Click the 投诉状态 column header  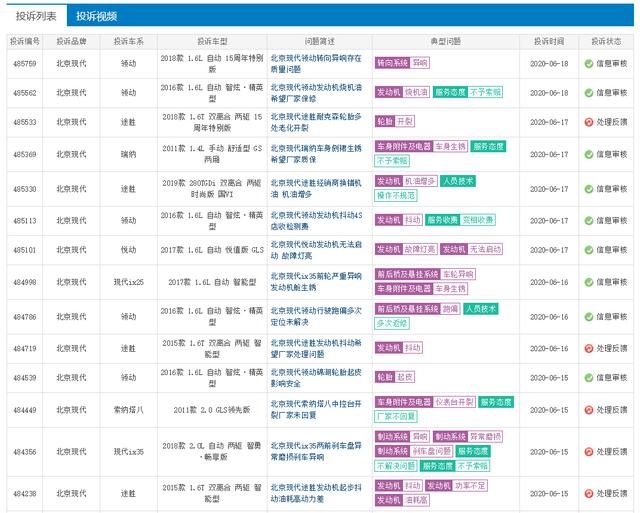tap(606, 42)
